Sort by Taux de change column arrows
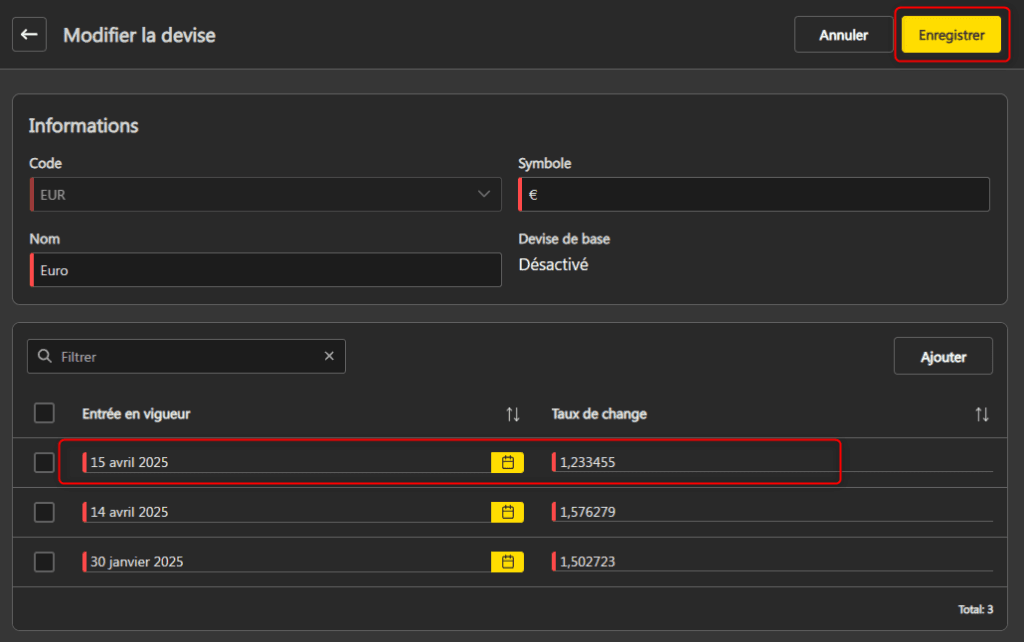Screen dimensions: 1024x642 pos(982,414)
